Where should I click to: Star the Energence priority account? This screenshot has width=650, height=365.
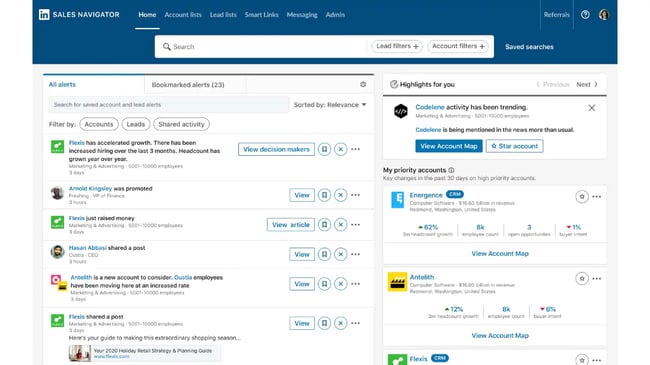[582, 197]
